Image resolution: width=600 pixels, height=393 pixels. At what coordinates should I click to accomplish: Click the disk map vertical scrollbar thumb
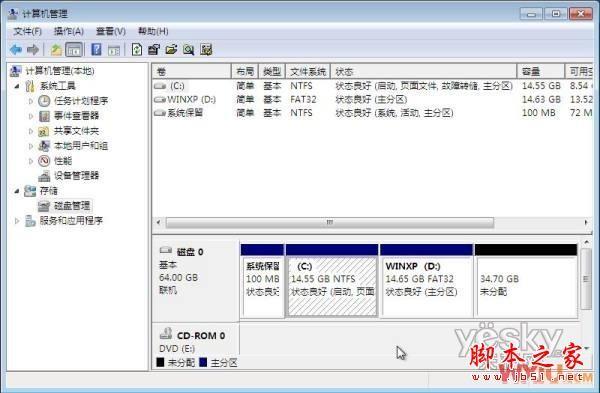click(x=585, y=279)
